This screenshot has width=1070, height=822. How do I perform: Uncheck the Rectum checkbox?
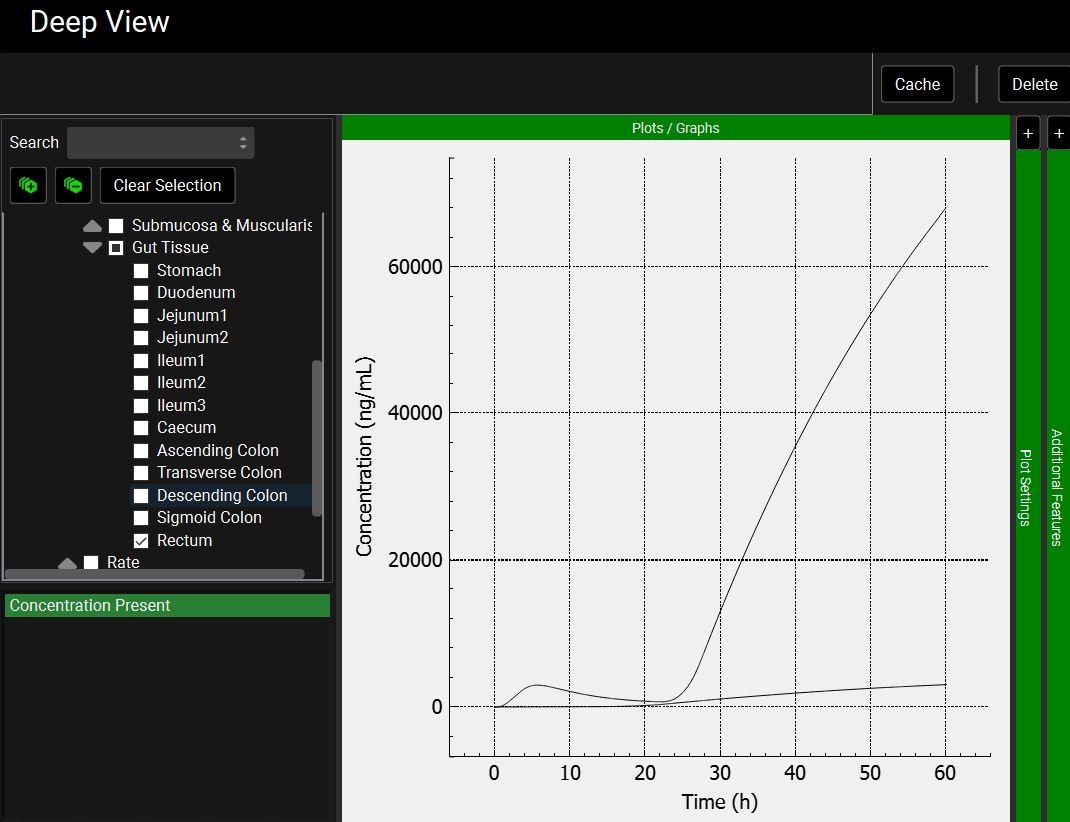141,541
